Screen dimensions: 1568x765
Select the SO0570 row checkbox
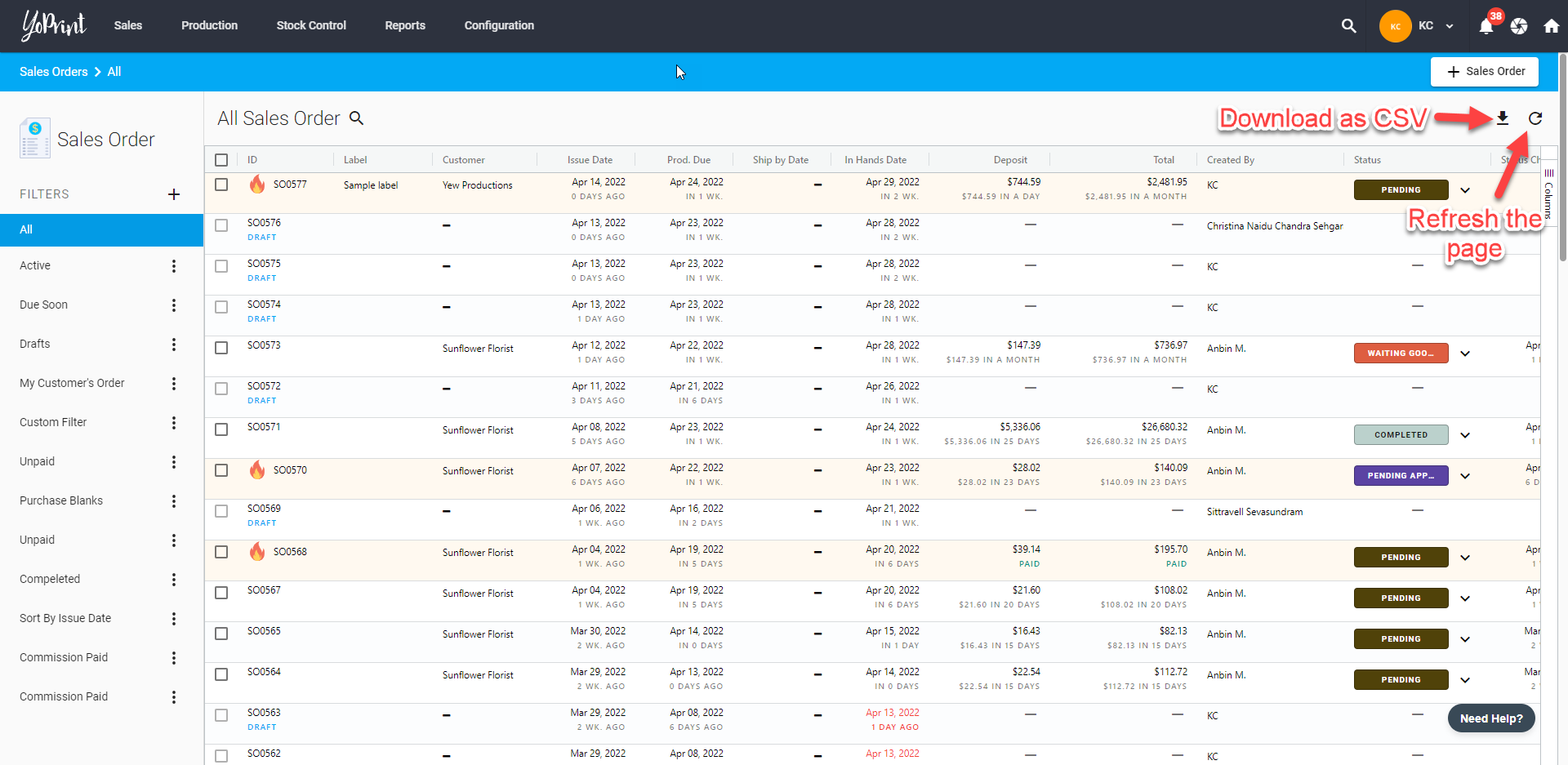(221, 470)
